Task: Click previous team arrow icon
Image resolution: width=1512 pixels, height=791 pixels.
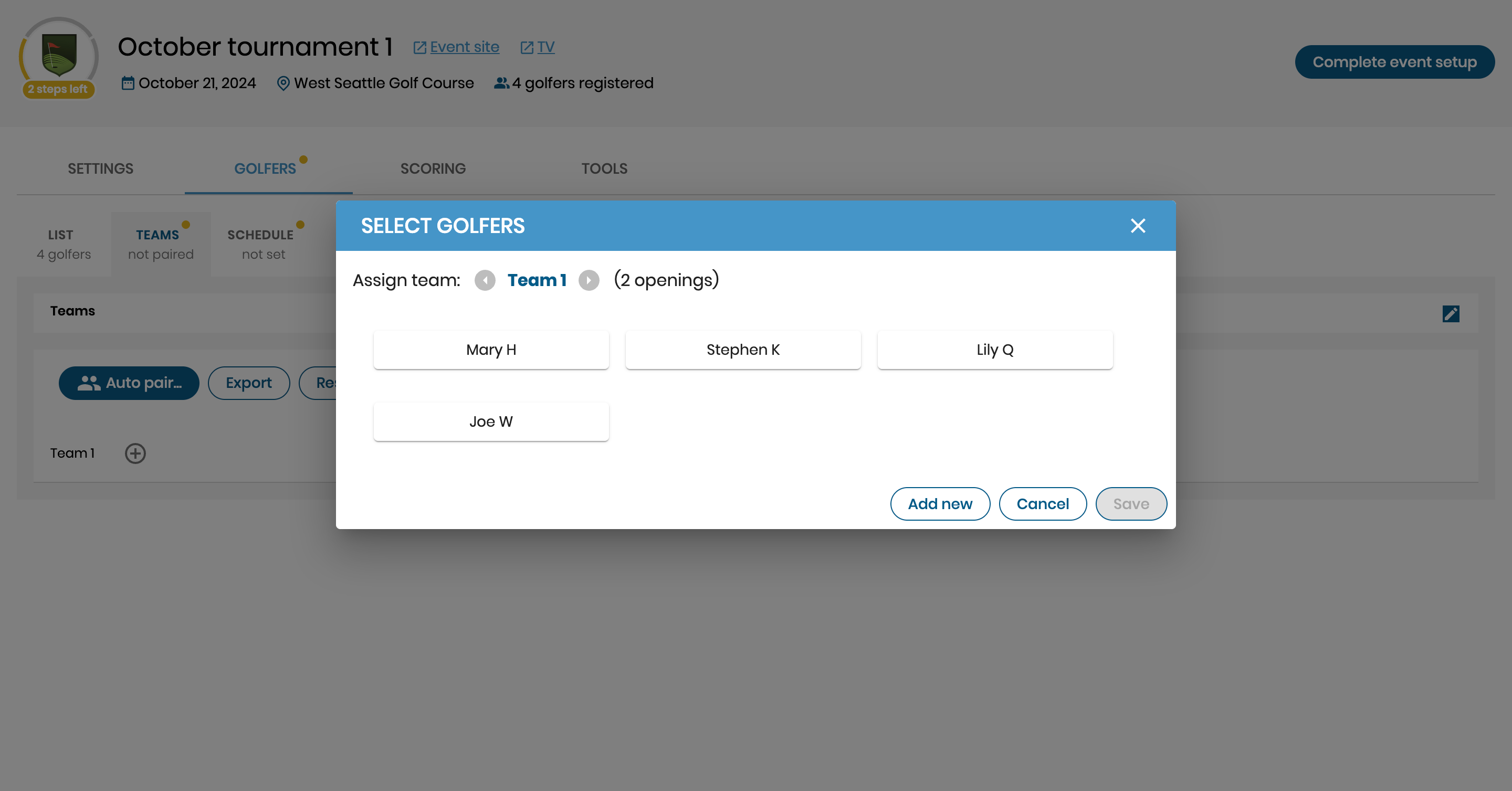Action: [x=485, y=280]
